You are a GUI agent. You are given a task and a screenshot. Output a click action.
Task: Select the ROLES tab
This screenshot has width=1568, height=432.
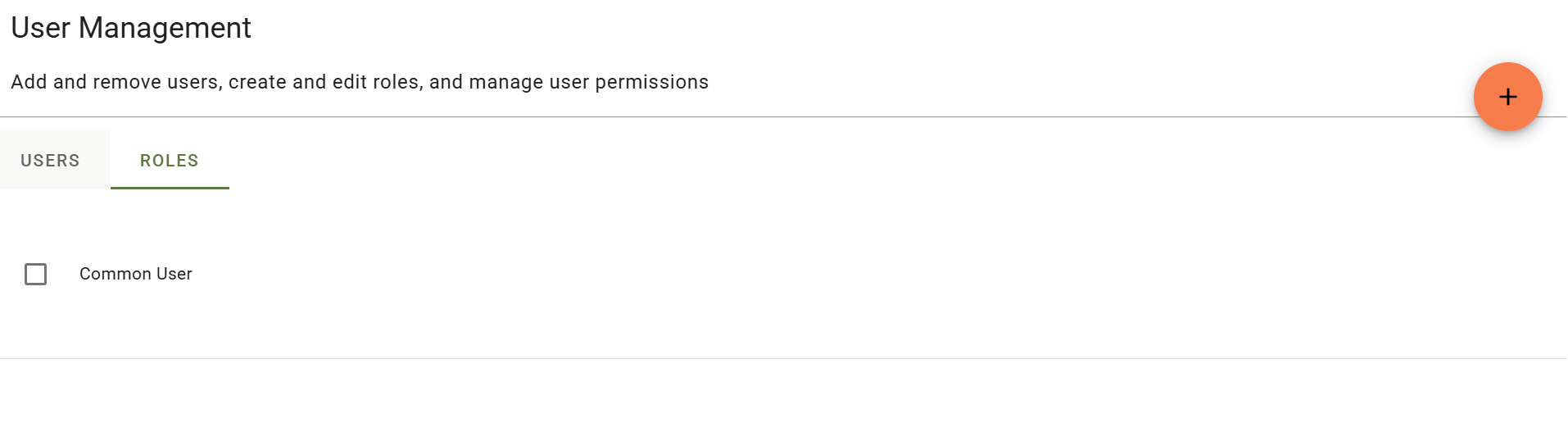point(170,161)
